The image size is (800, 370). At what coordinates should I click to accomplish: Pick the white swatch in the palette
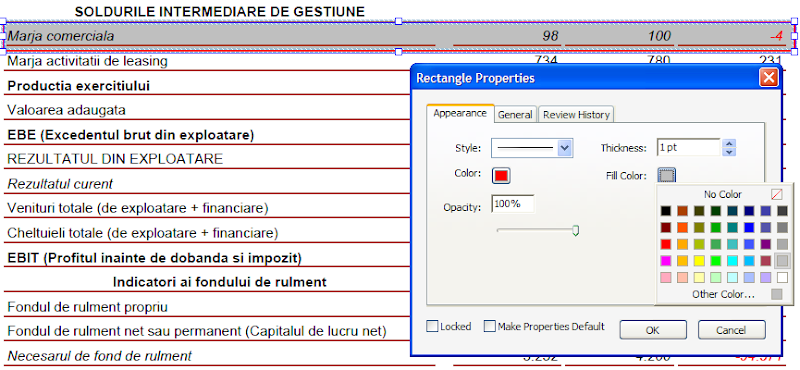[782, 278]
